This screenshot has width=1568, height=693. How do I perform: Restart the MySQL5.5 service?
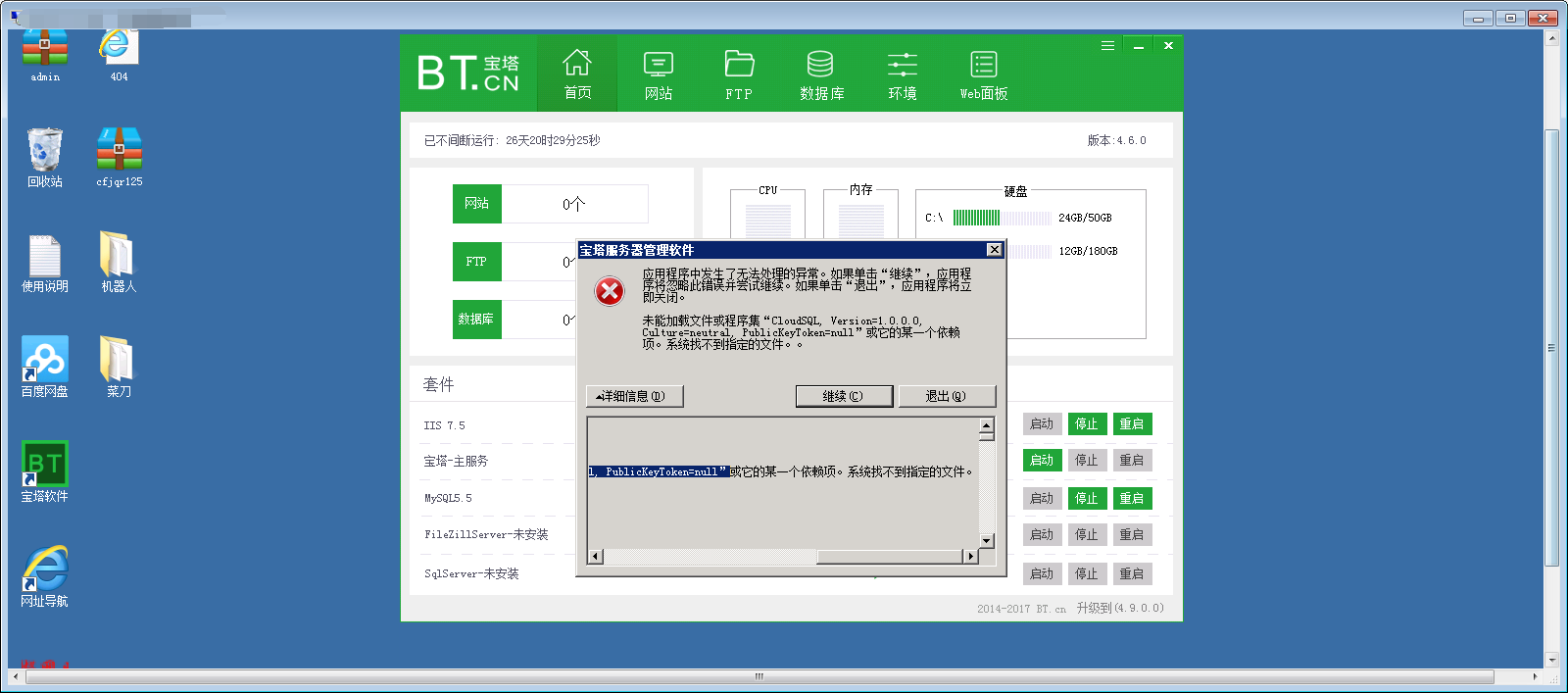tap(1132, 499)
